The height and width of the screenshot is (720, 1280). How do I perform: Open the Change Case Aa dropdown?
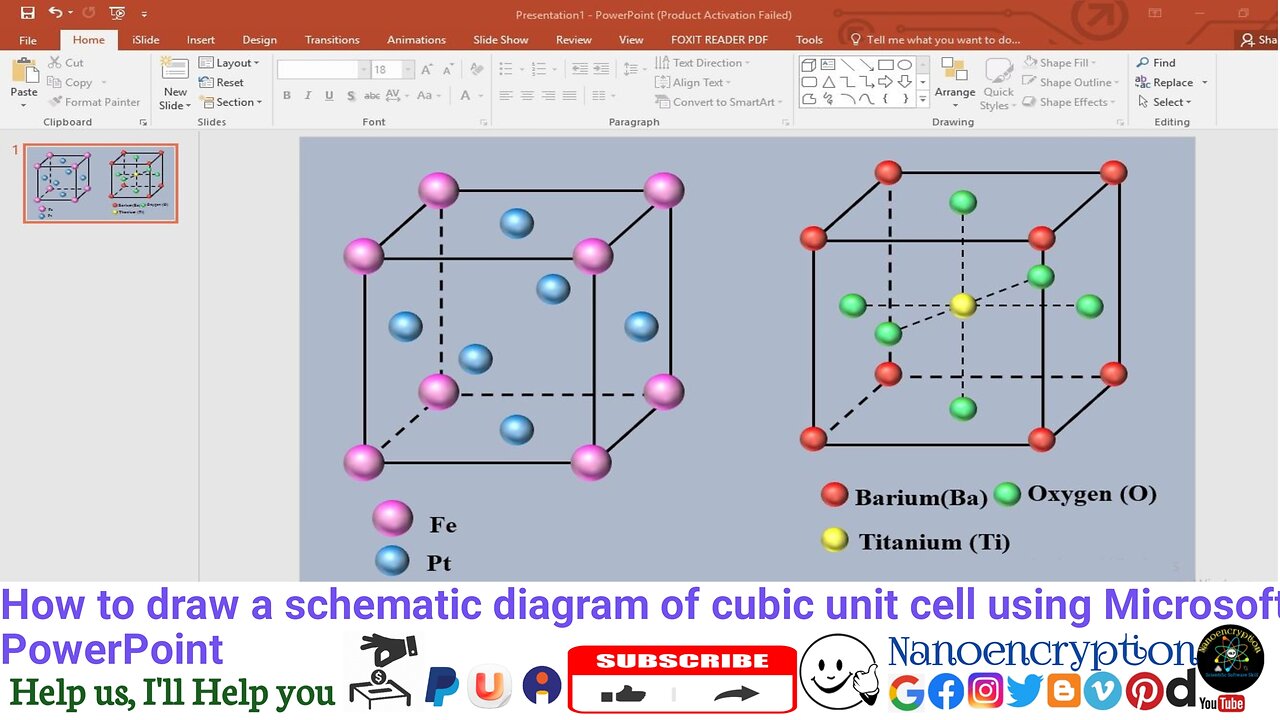428,96
